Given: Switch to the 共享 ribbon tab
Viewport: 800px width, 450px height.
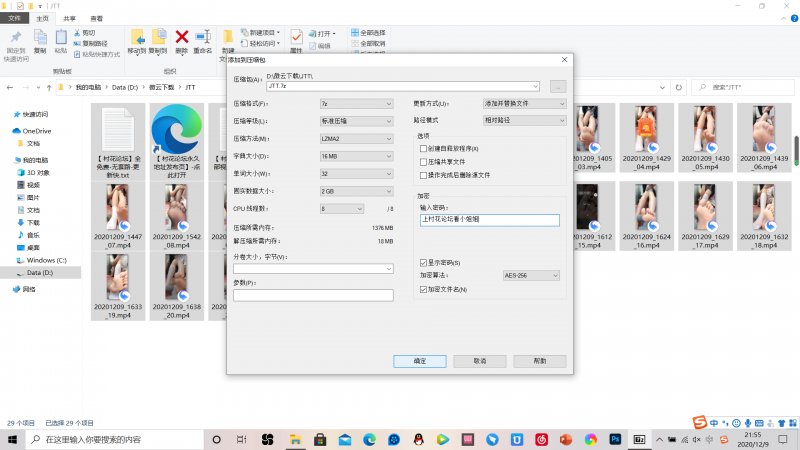Looking at the screenshot, I should click(69, 18).
